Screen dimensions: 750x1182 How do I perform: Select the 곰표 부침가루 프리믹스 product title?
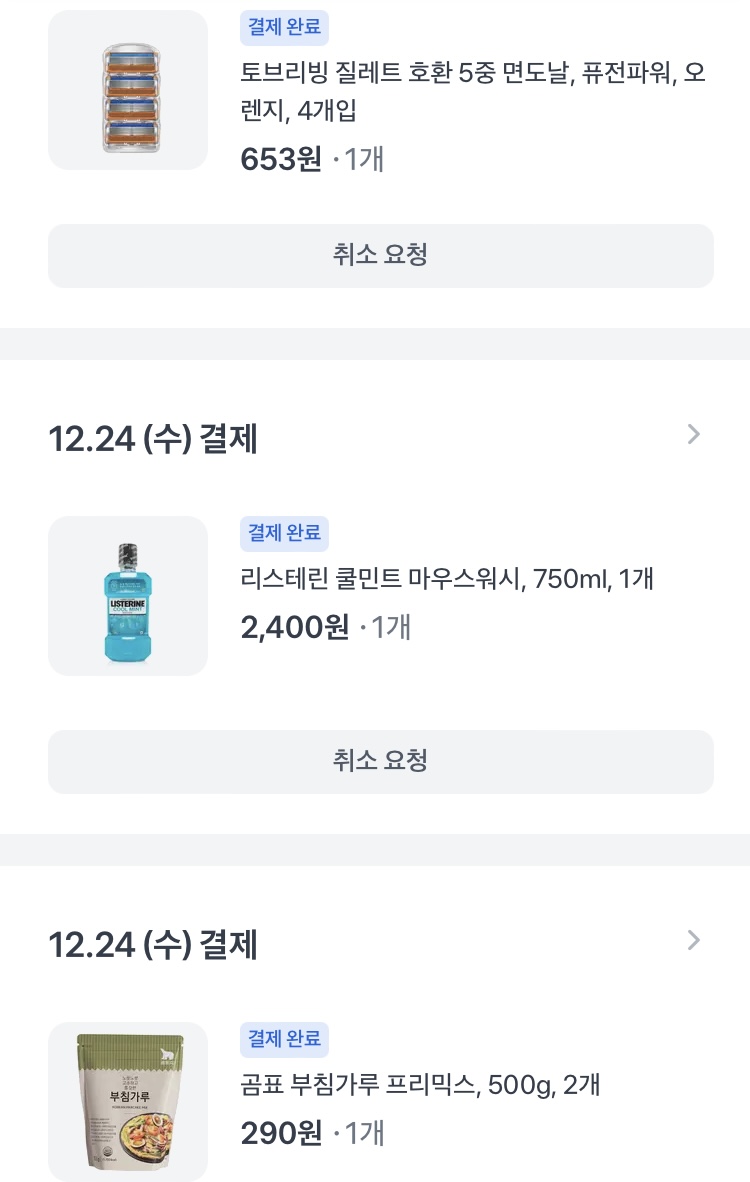click(420, 1084)
